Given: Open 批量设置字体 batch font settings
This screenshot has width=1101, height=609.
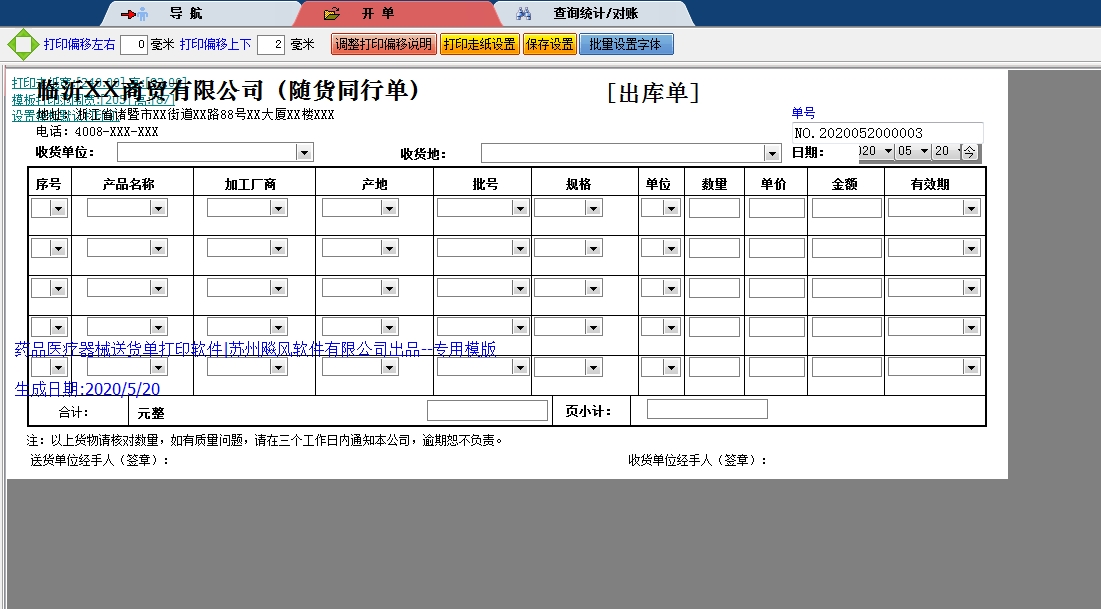Looking at the screenshot, I should coord(626,45).
